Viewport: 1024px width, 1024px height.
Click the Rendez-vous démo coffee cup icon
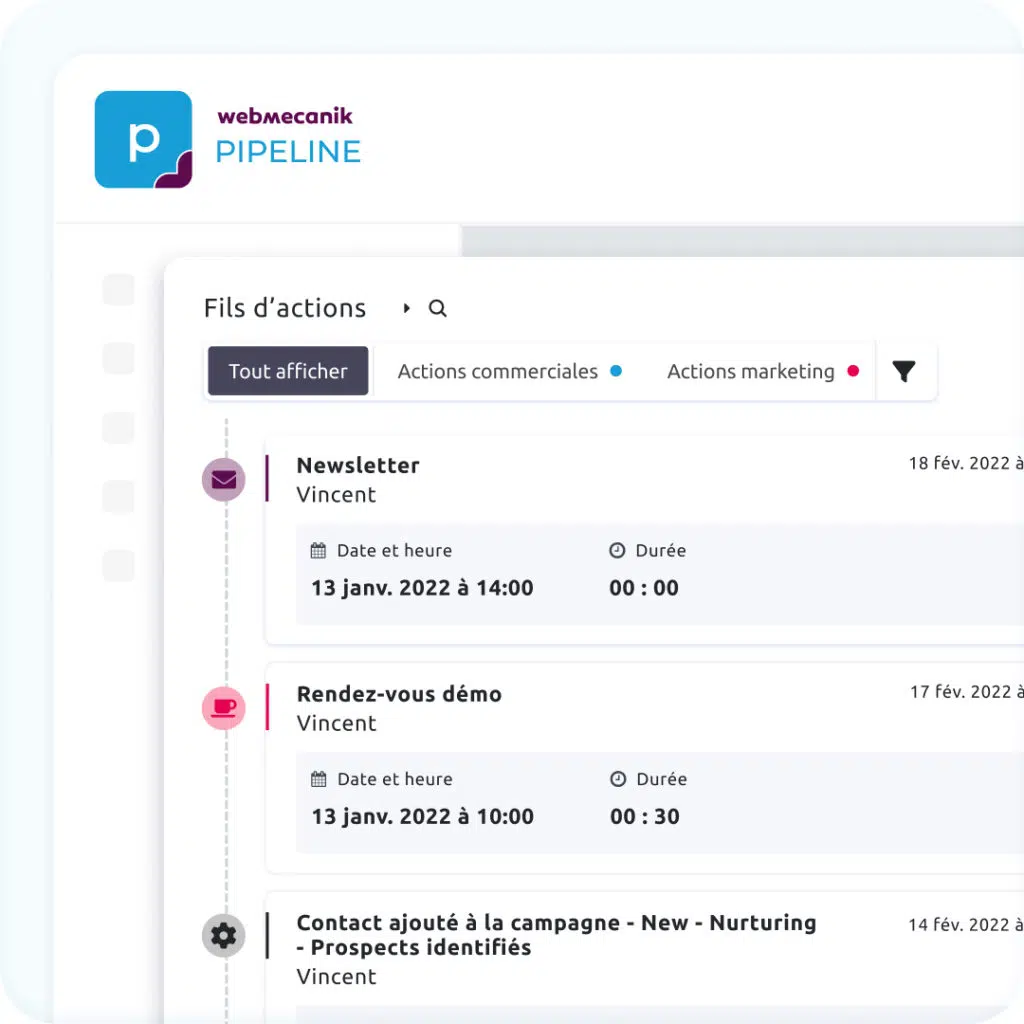click(x=224, y=708)
